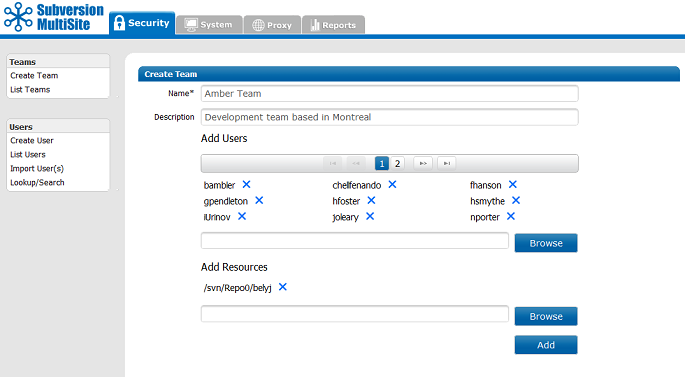The width and height of the screenshot is (685, 377).
Task: Remove user gpendleton with the X icon
Action: point(259,200)
